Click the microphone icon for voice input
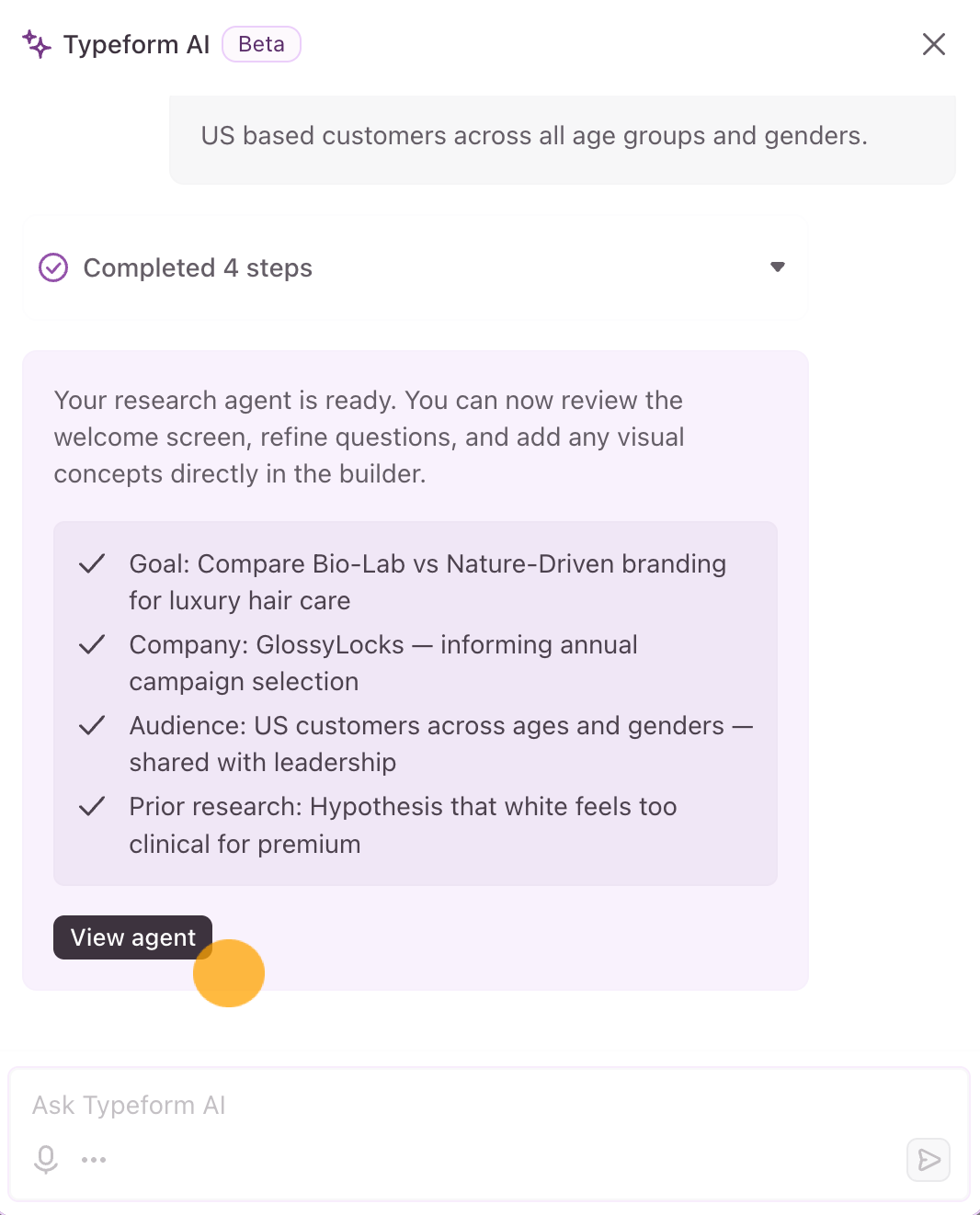 (45, 1160)
